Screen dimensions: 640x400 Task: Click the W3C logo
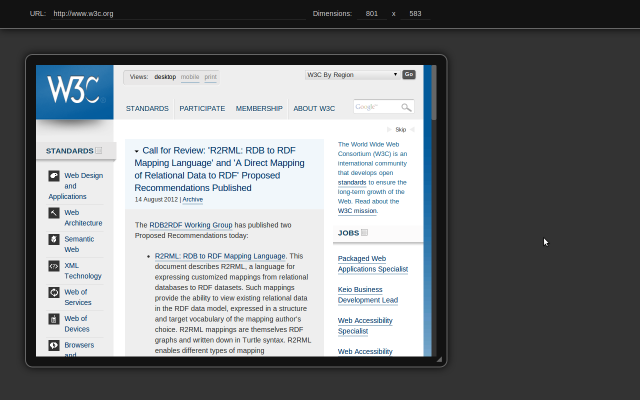point(75,91)
